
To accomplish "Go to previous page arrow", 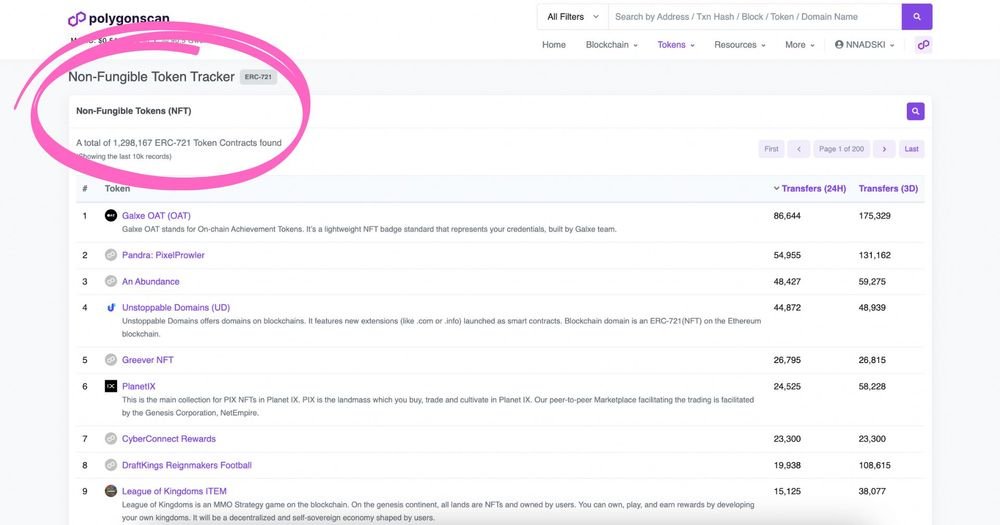I will [x=798, y=149].
